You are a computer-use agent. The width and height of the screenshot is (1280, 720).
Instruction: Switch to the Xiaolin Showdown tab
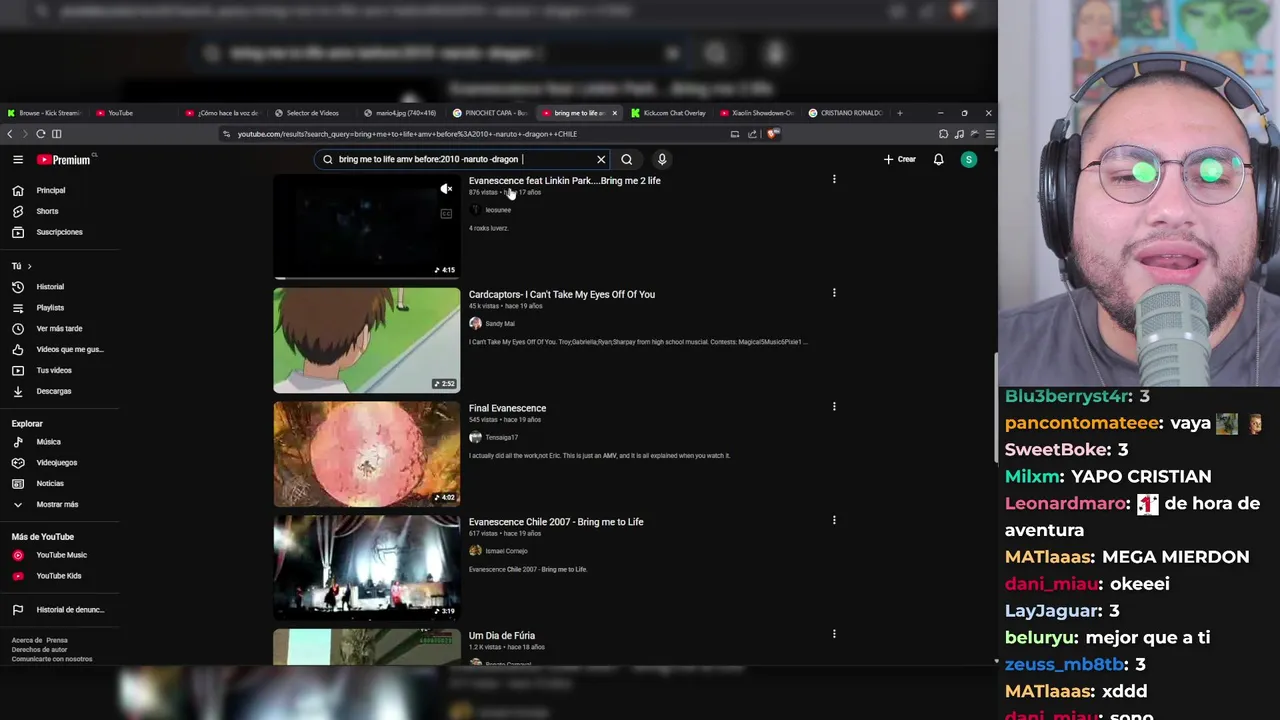point(758,113)
